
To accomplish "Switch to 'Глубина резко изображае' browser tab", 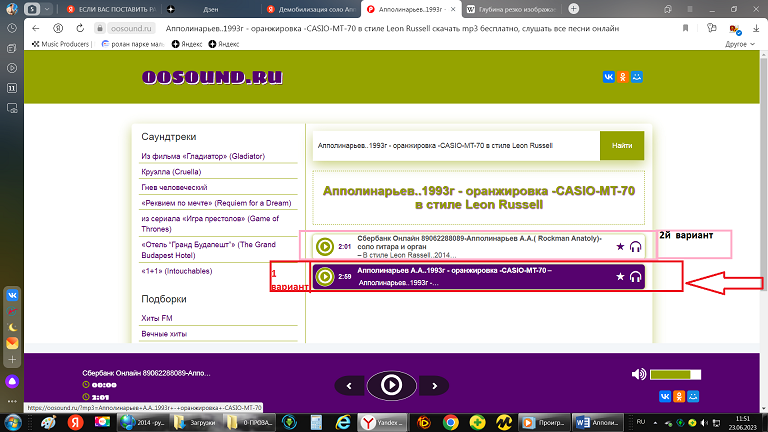I will coord(511,9).
